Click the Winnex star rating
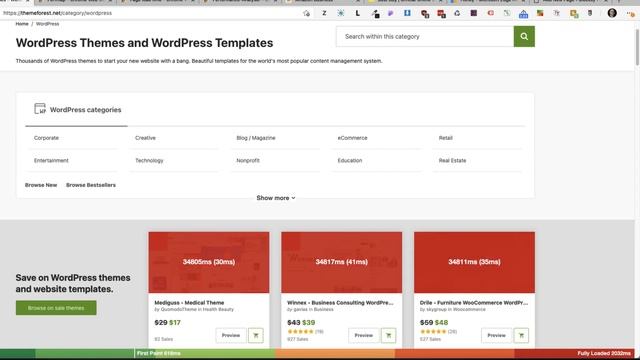 pos(300,331)
